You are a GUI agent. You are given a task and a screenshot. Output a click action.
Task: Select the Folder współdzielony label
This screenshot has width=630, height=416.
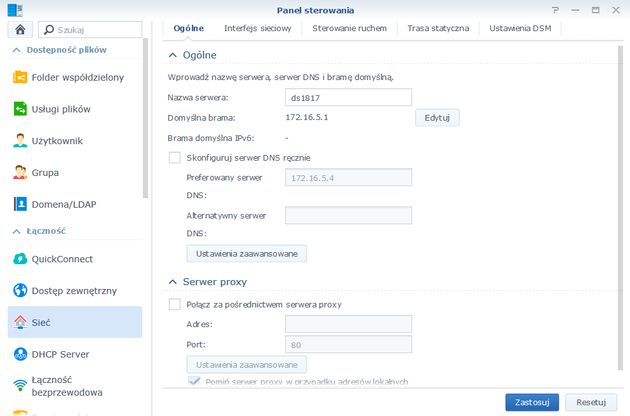78,77
